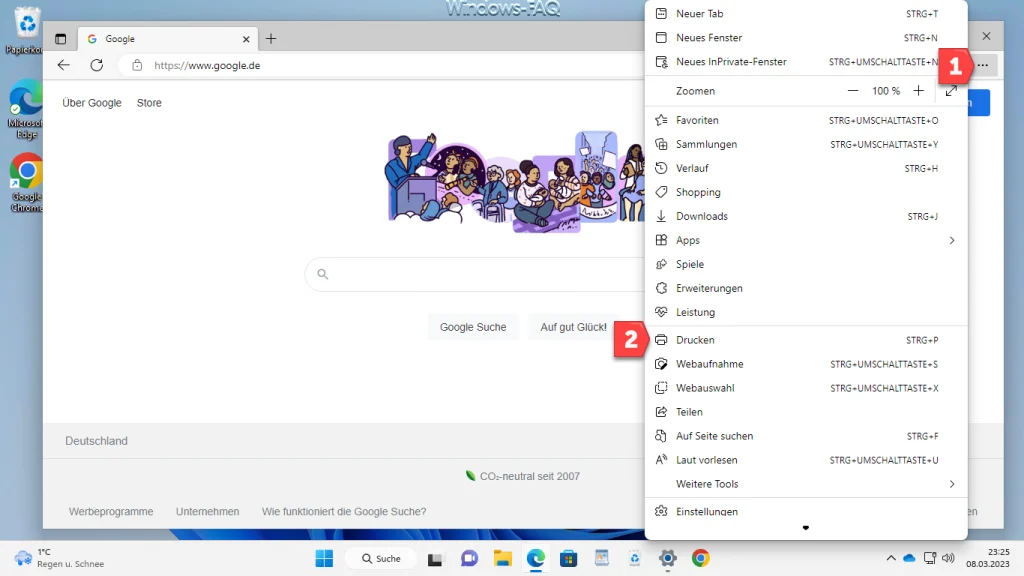Select Neuer Tab menu entry

click(x=806, y=14)
